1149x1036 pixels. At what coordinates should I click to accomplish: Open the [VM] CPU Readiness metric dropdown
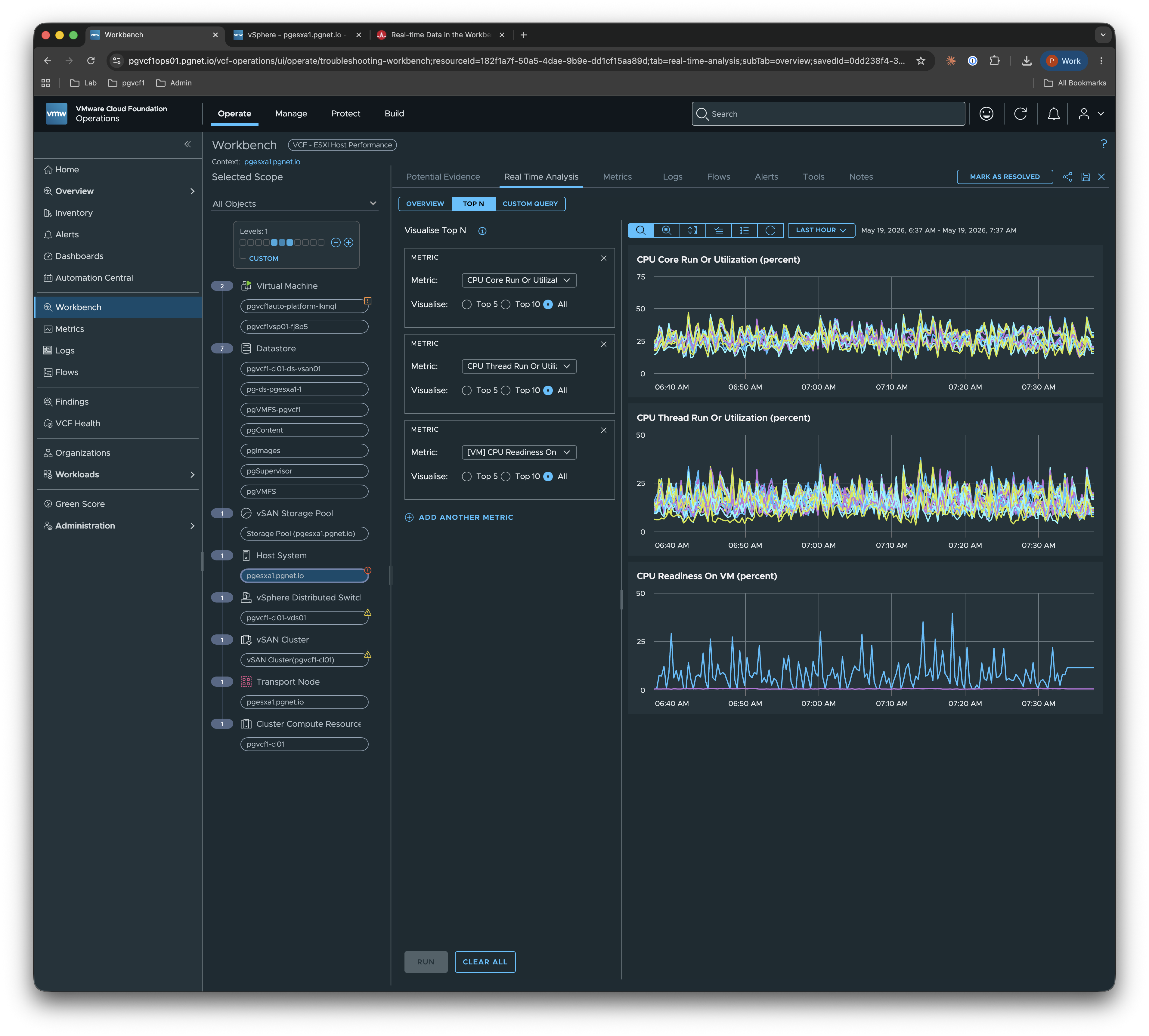pos(519,452)
